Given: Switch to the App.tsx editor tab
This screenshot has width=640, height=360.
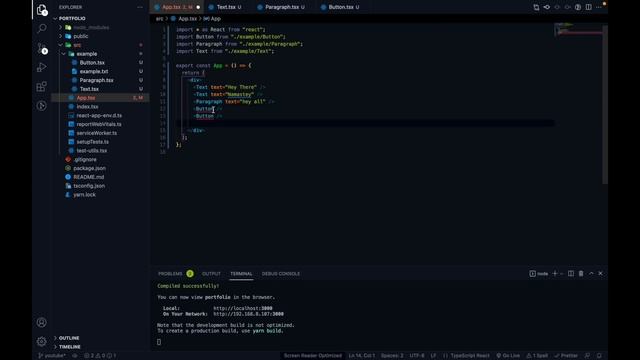Looking at the screenshot, I should (177, 7).
